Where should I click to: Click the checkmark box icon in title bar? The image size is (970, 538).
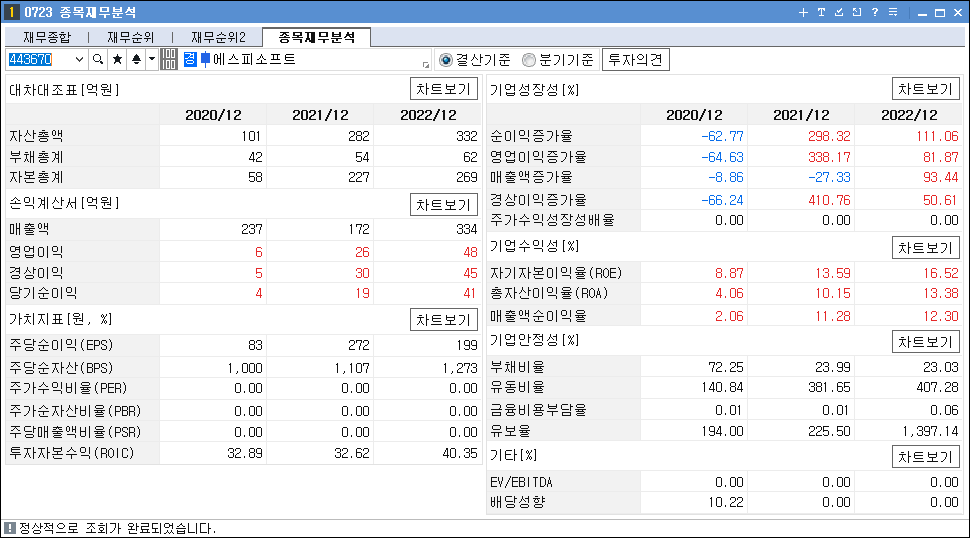coord(839,12)
